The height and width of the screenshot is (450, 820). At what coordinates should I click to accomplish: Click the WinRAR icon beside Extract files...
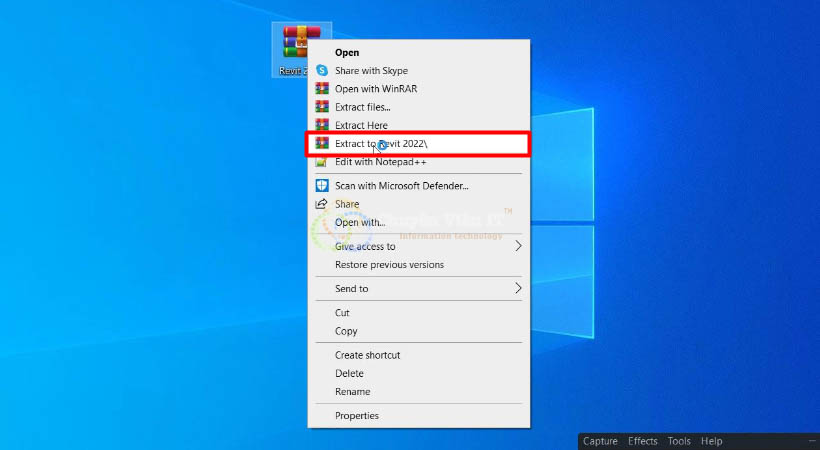point(322,107)
